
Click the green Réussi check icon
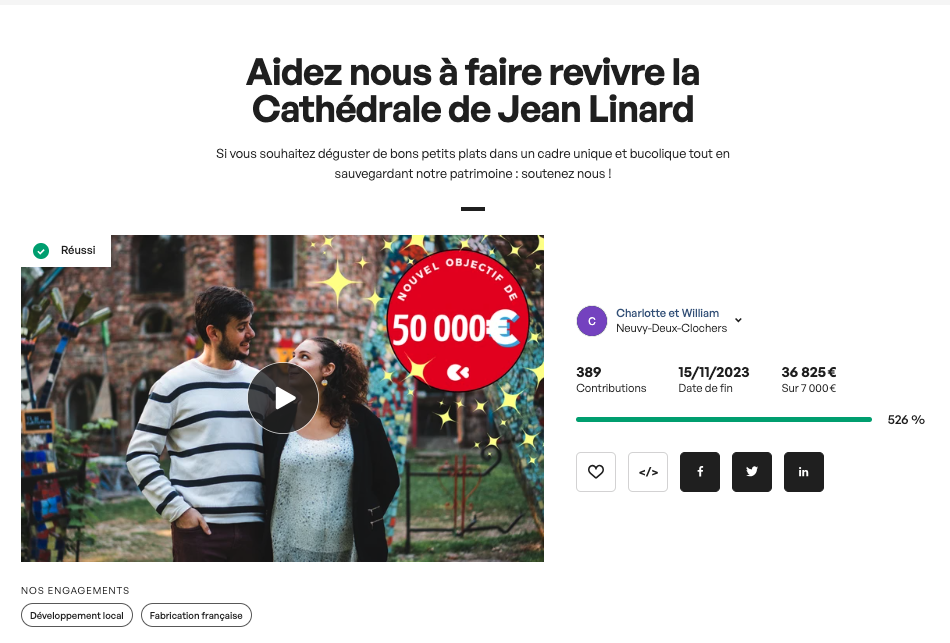coord(41,251)
